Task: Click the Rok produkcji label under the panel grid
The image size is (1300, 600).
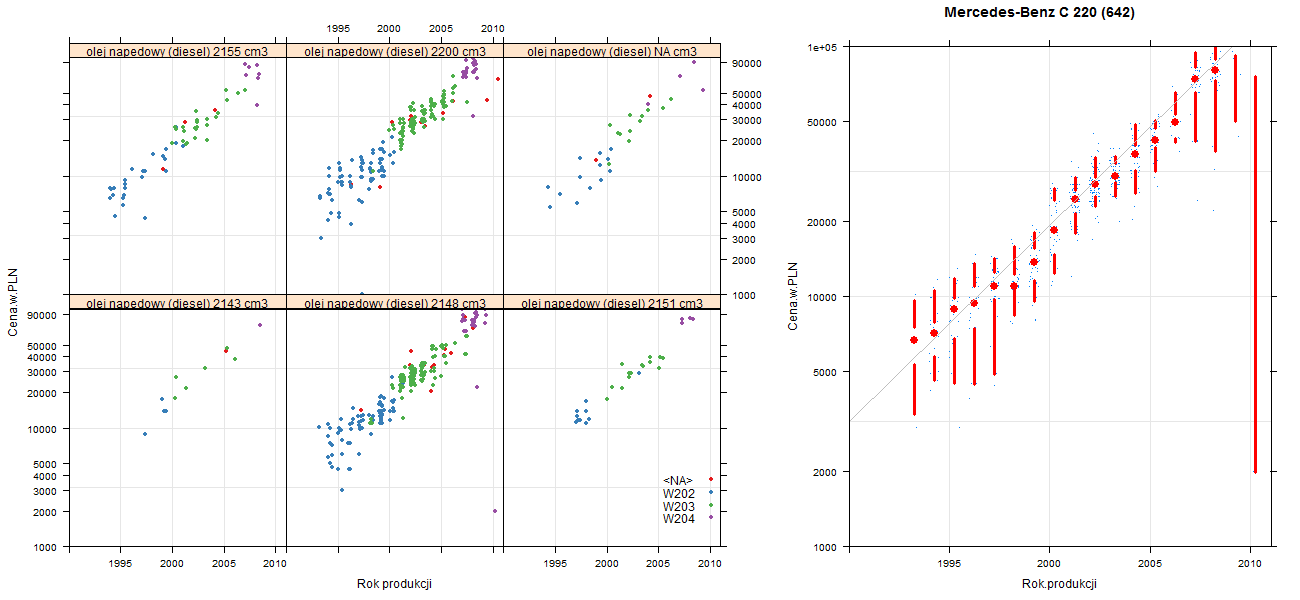Action: (394, 584)
